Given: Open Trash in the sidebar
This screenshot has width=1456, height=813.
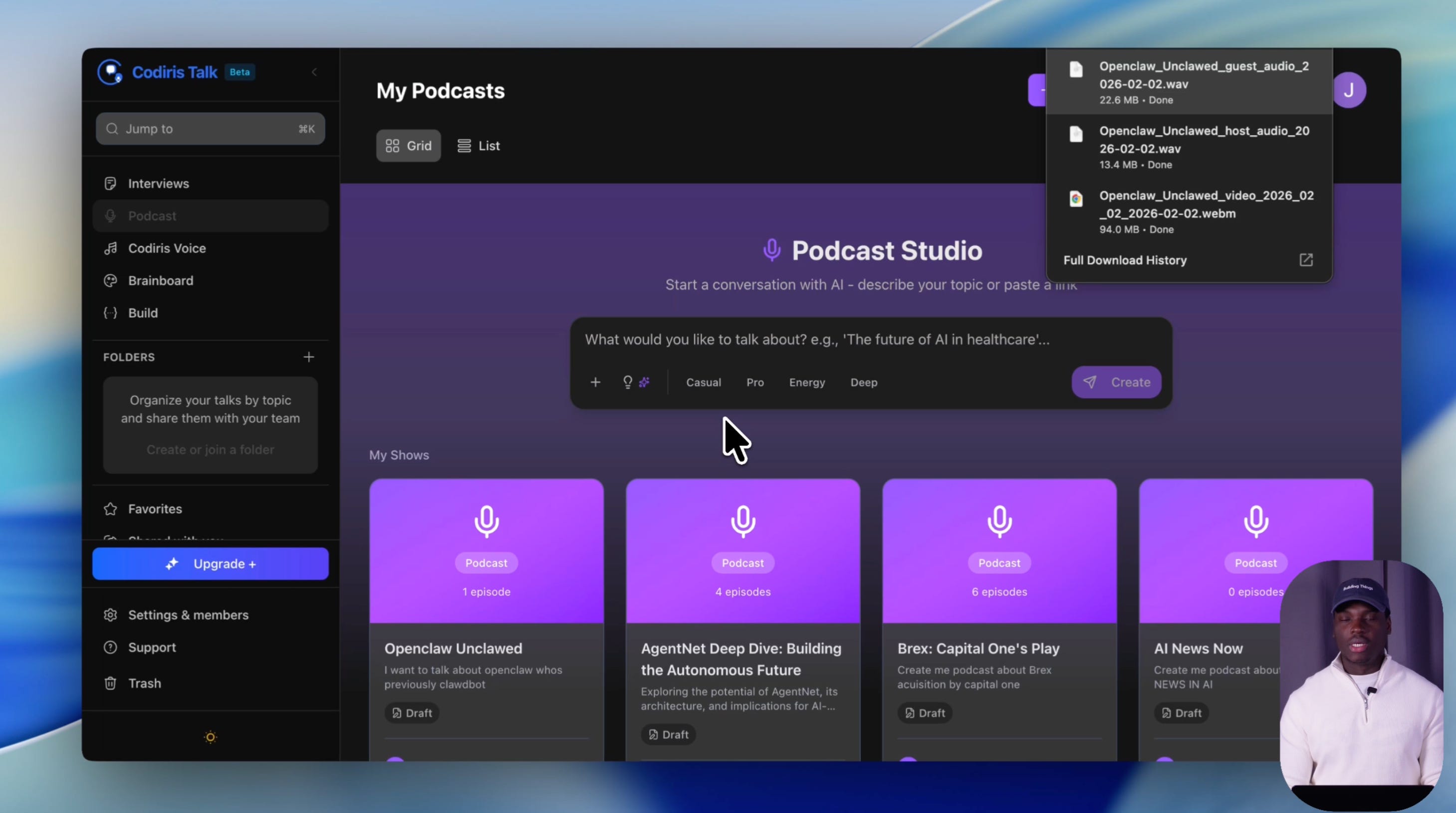Looking at the screenshot, I should pyautogui.click(x=210, y=684).
